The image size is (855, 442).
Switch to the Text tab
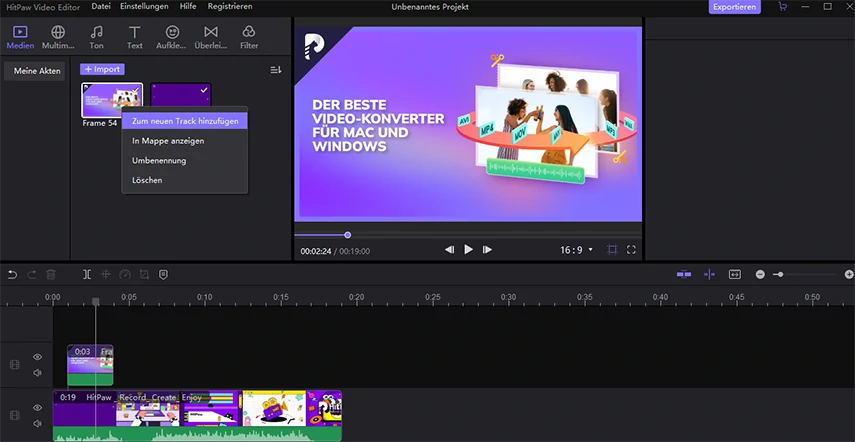click(x=135, y=38)
